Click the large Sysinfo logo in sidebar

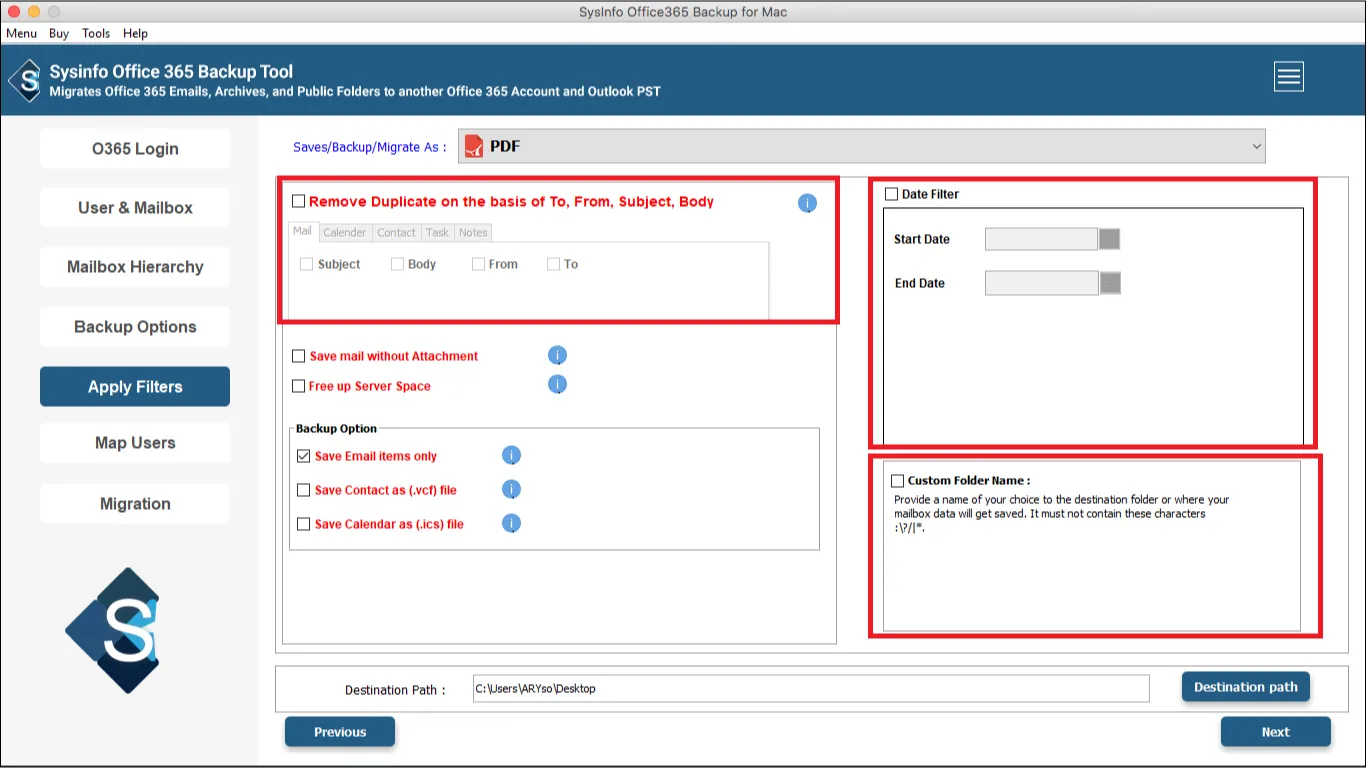tap(112, 630)
